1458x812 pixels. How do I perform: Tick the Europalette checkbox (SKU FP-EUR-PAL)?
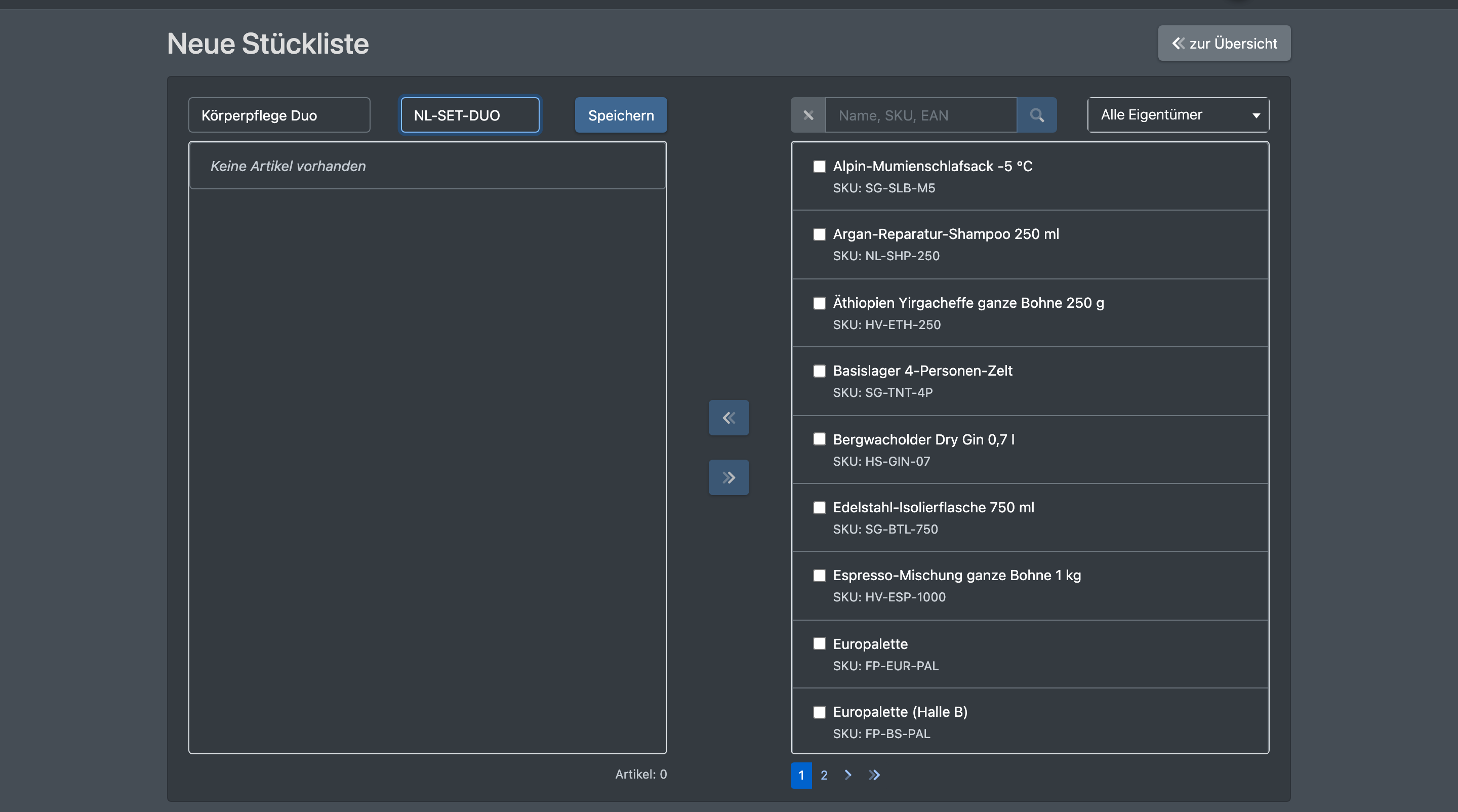click(x=819, y=643)
